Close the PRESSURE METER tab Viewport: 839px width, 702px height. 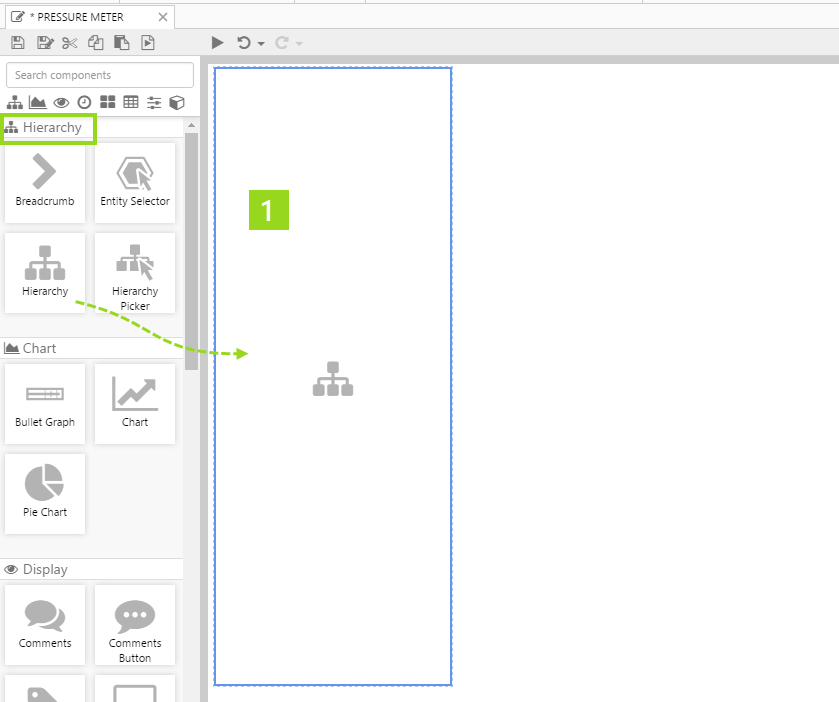162,17
